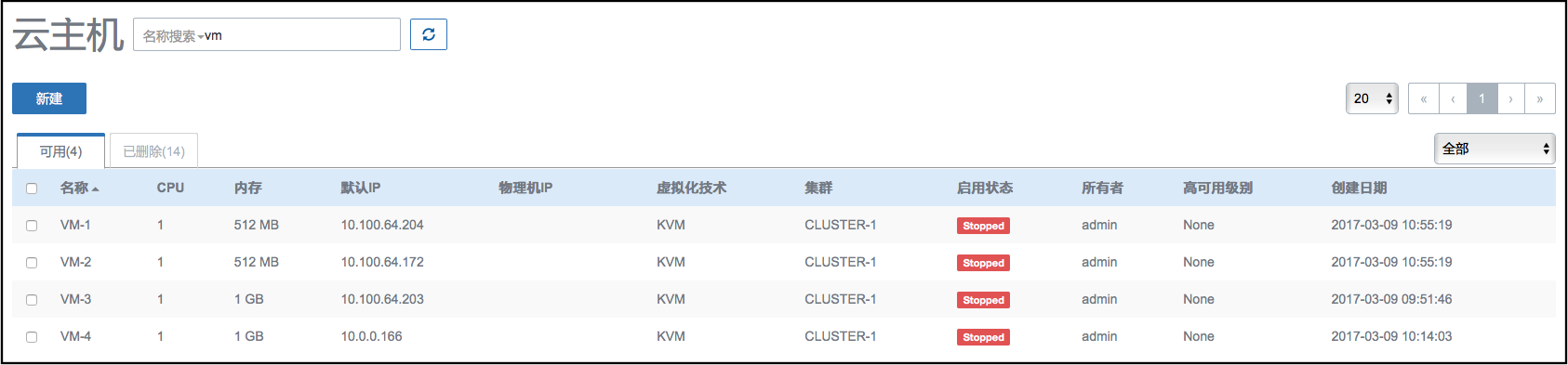The image size is (1568, 365).
Task: Sort by 名称 column sort arrow
Action: click(x=96, y=189)
